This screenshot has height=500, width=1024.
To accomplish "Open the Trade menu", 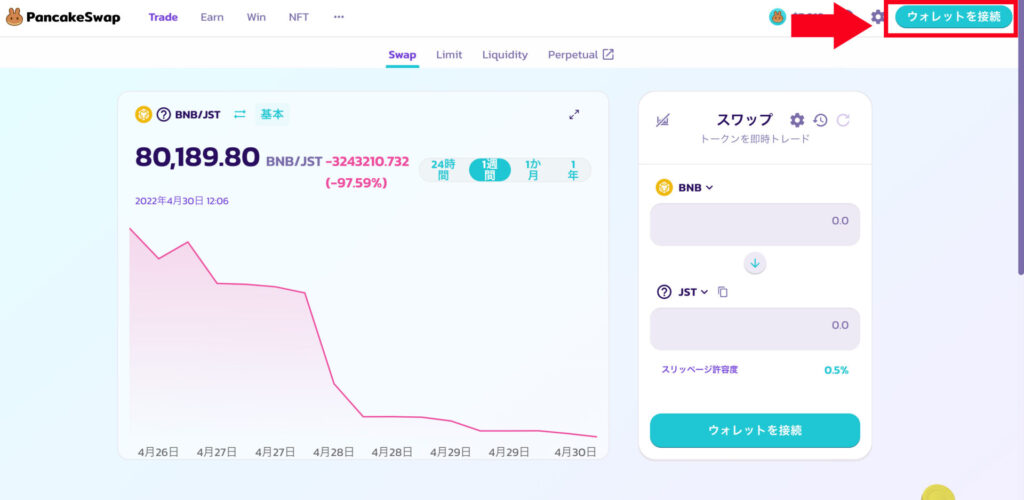I will point(163,17).
